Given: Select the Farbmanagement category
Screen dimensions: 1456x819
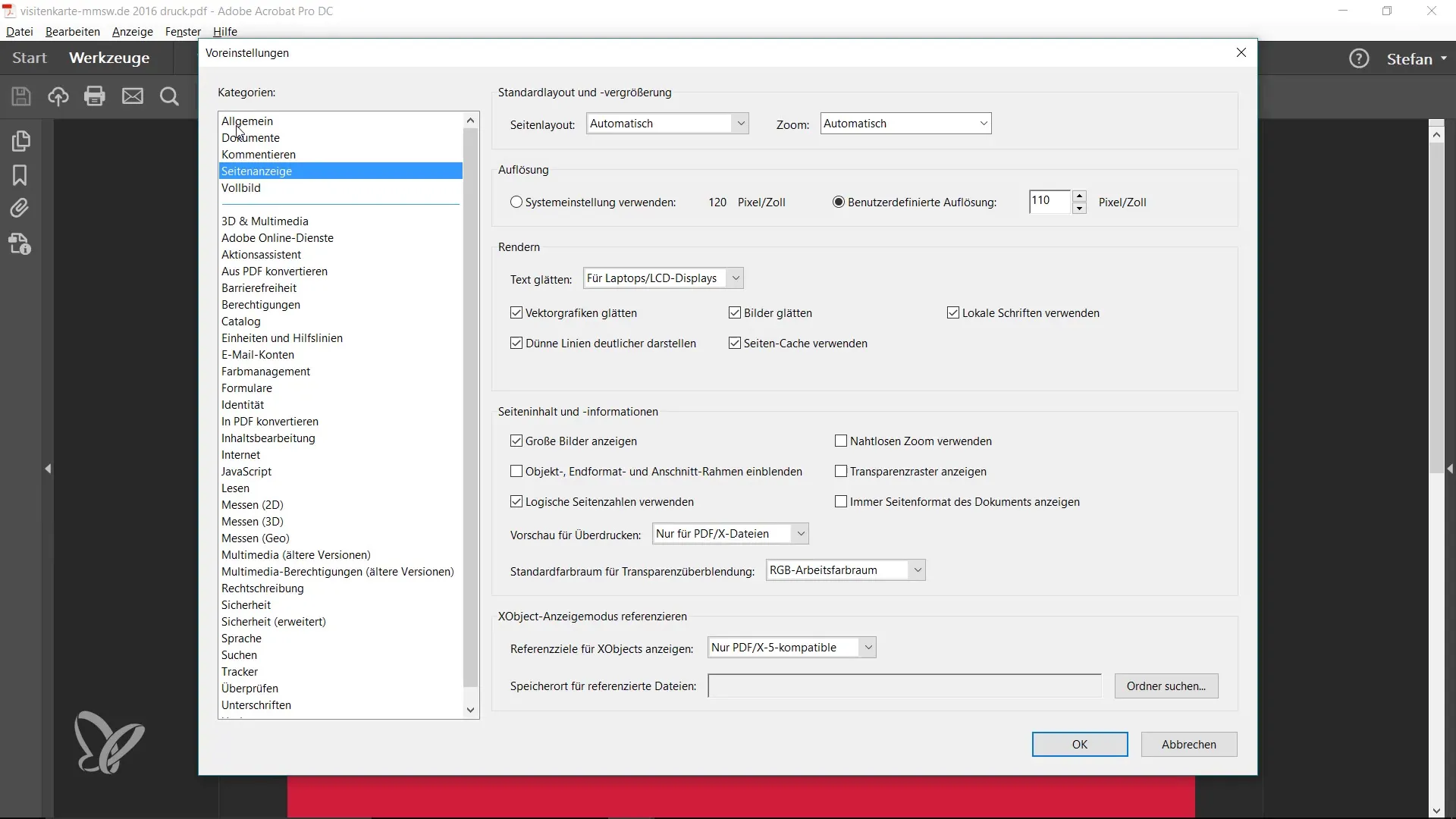Looking at the screenshot, I should pyautogui.click(x=340, y=372).
